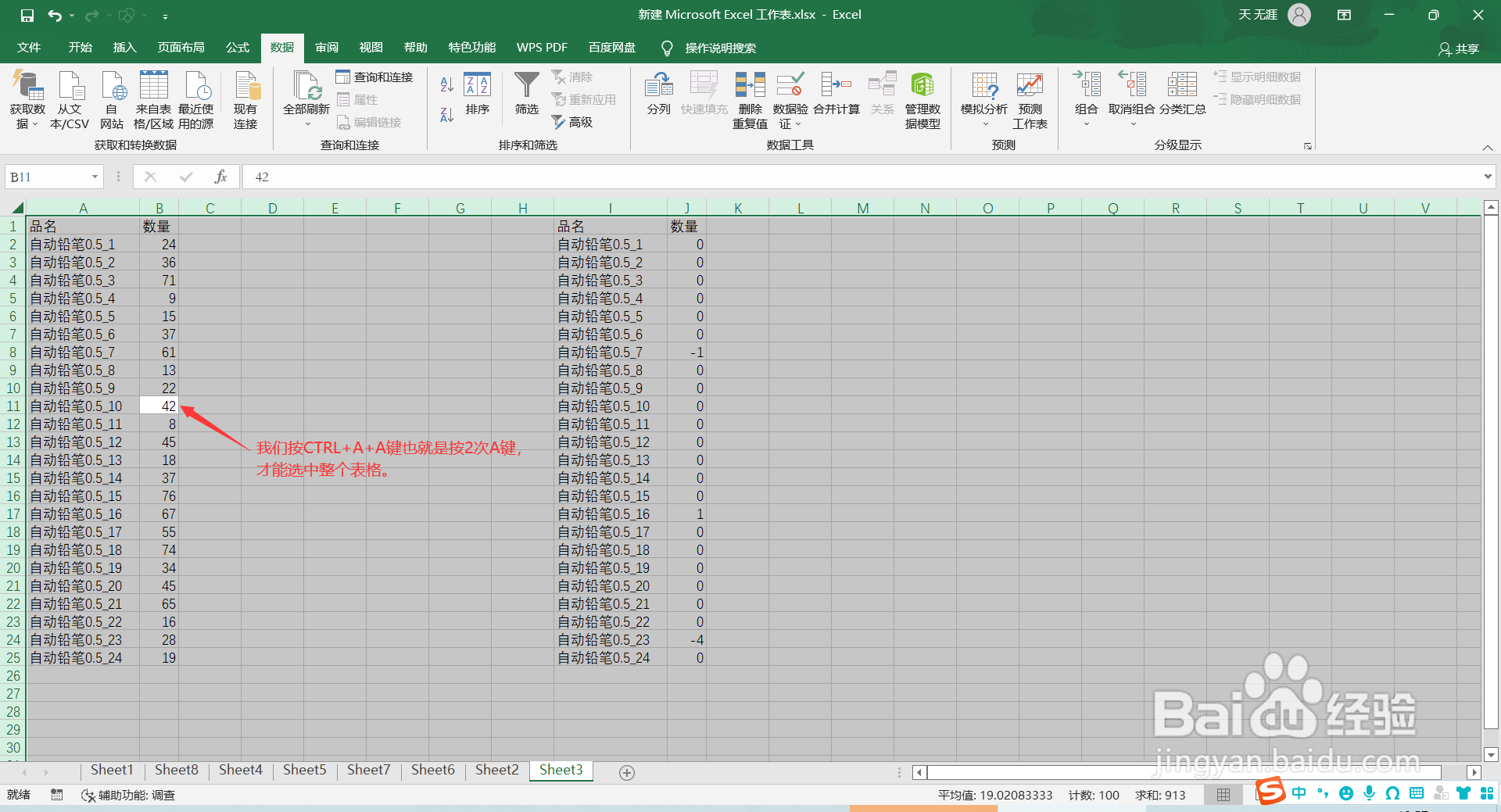
Task: Switch to Review tab
Action: [326, 48]
